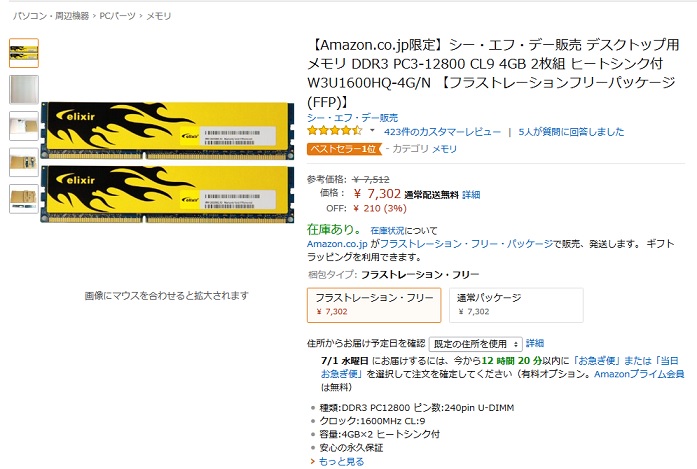This screenshot has height=469, width=697.
Task: Click the ベストセラー1位 badge
Action: coord(344,149)
